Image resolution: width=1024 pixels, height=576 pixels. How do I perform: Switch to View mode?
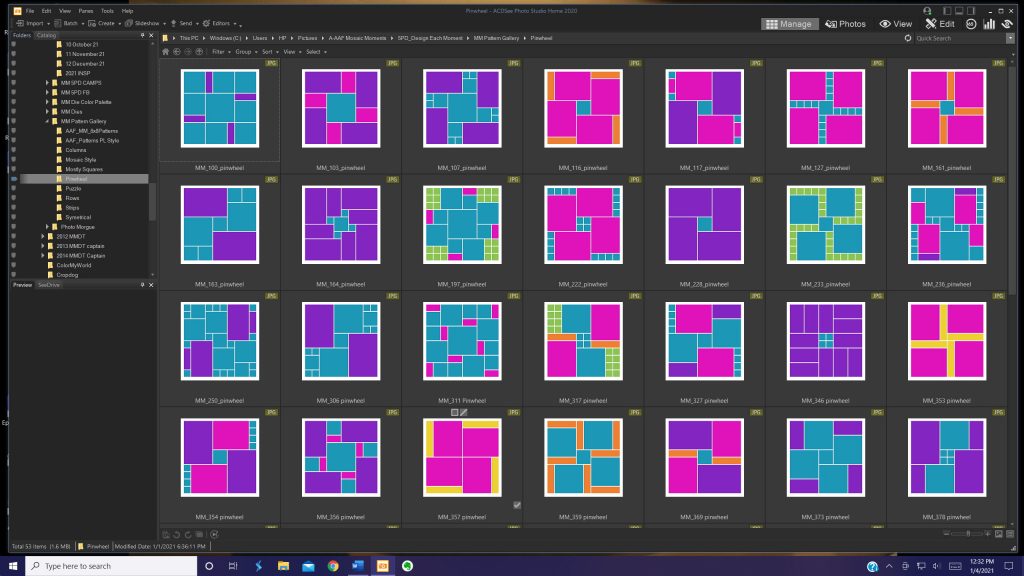[x=895, y=24]
